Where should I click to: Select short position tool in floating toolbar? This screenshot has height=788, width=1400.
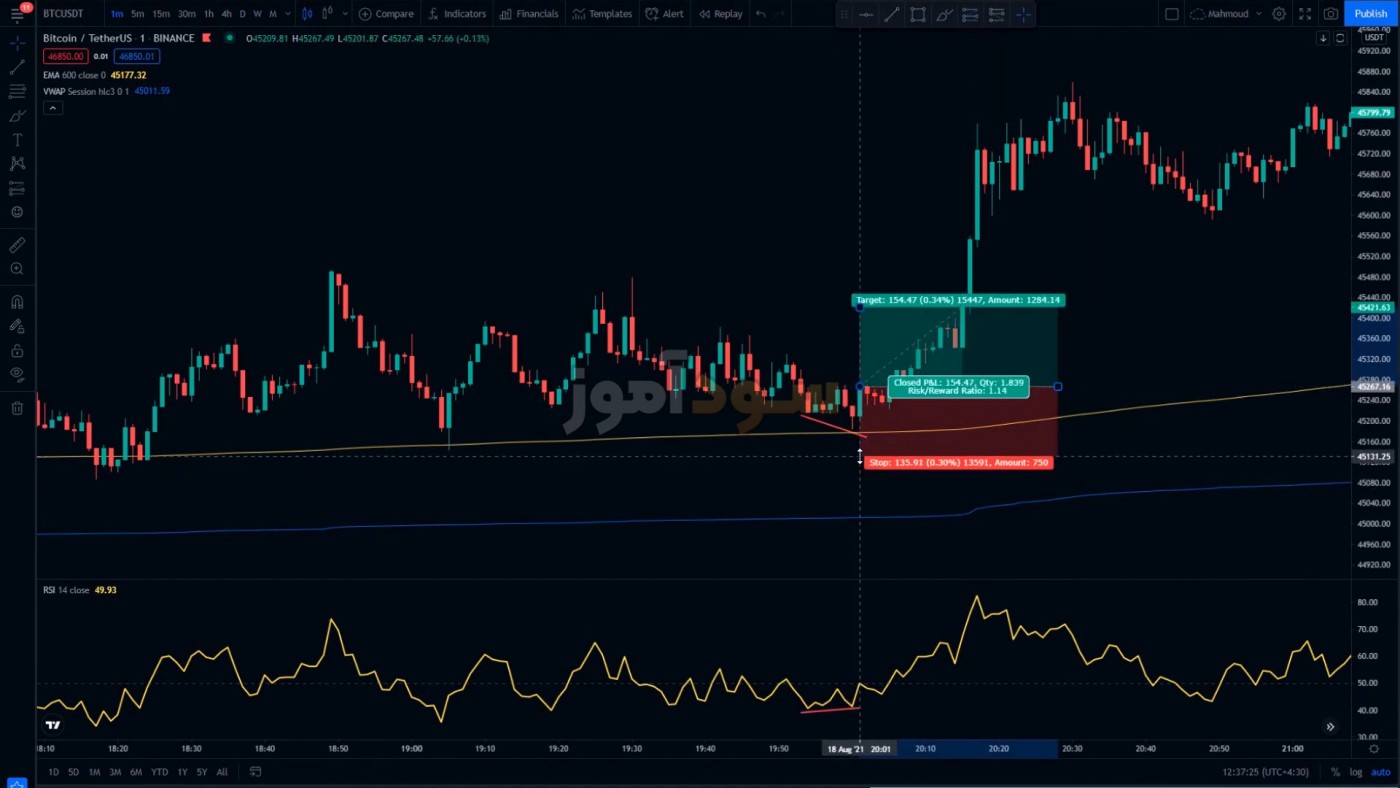996,14
